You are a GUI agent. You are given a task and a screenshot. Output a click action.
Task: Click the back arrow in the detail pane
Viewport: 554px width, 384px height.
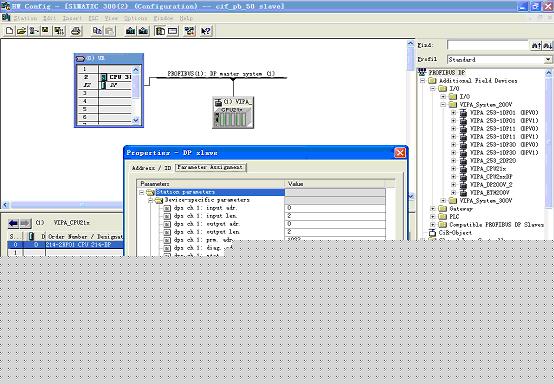pos(13,223)
